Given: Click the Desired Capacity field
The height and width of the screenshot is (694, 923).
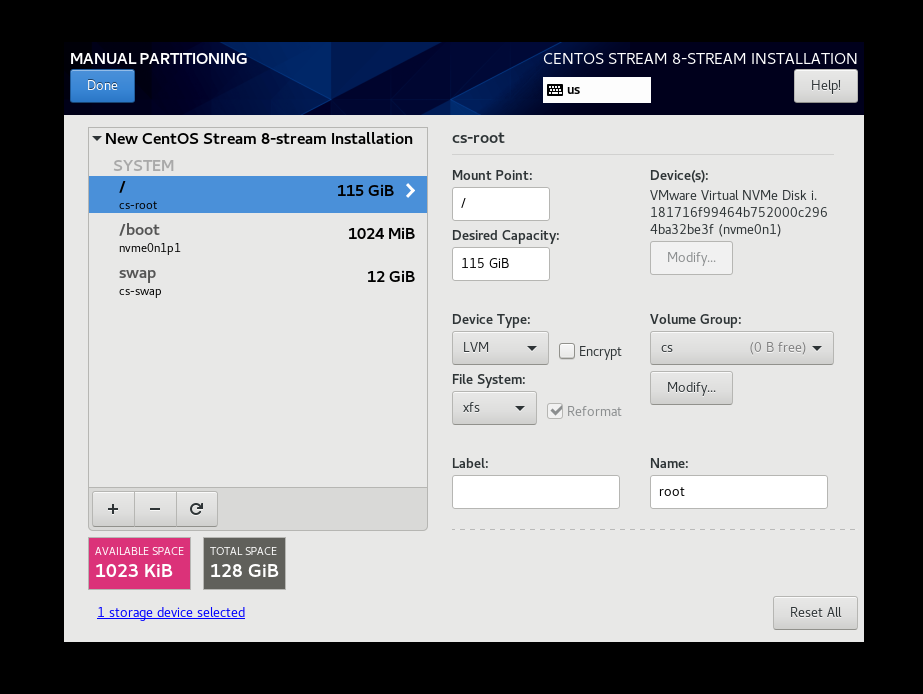Looking at the screenshot, I should [500, 264].
